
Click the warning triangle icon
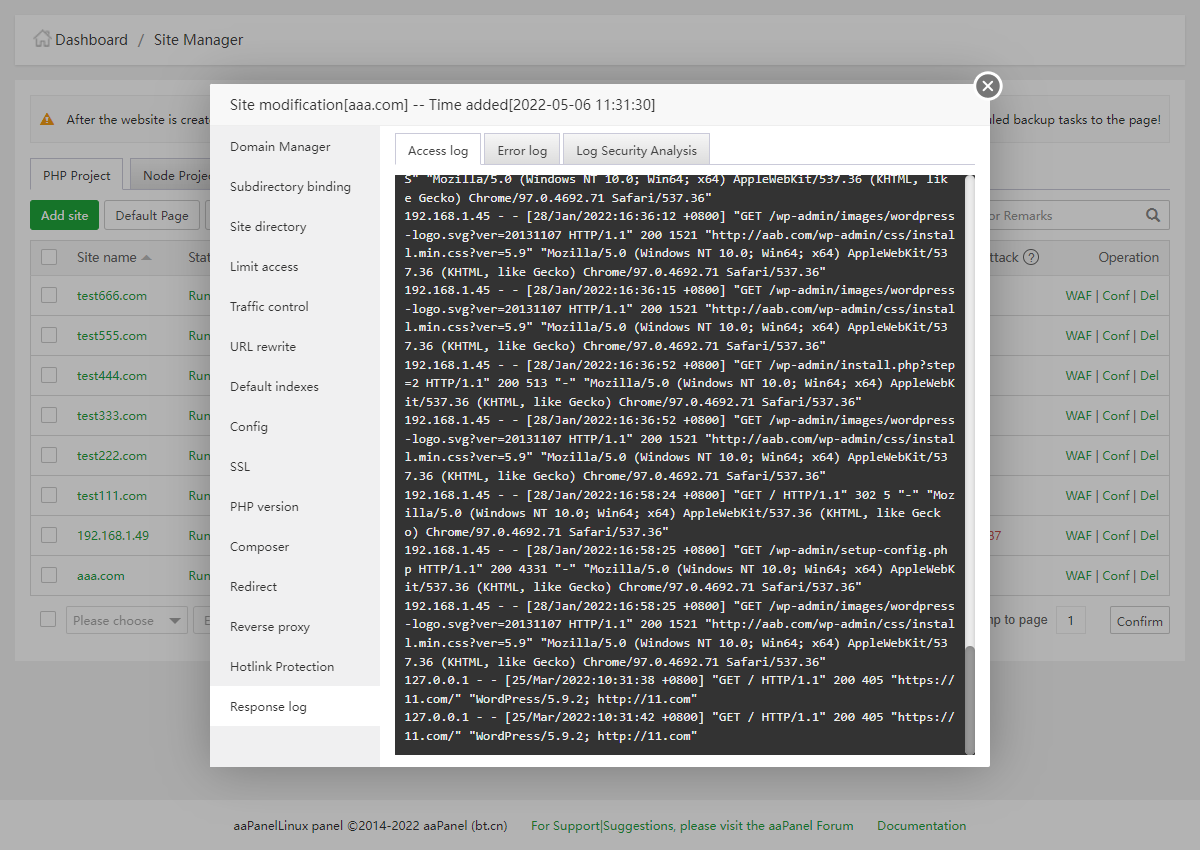(x=47, y=119)
